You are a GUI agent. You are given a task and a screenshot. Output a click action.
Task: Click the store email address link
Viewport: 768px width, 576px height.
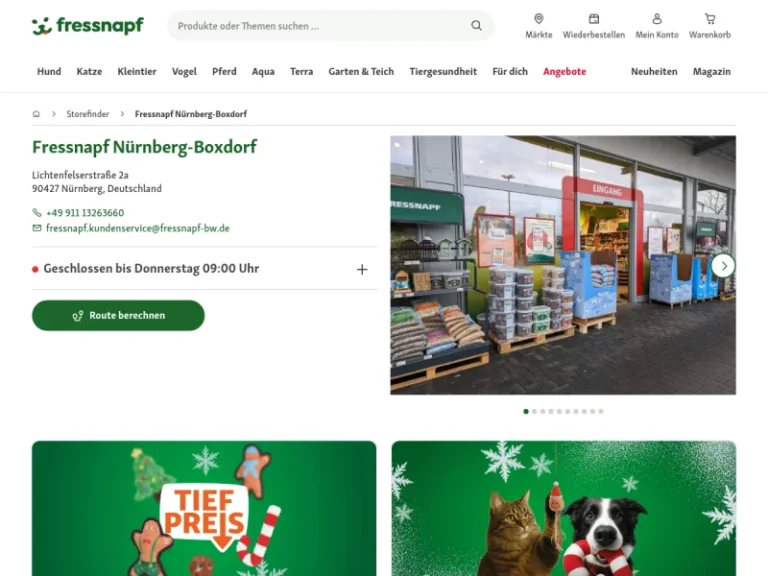(138, 228)
